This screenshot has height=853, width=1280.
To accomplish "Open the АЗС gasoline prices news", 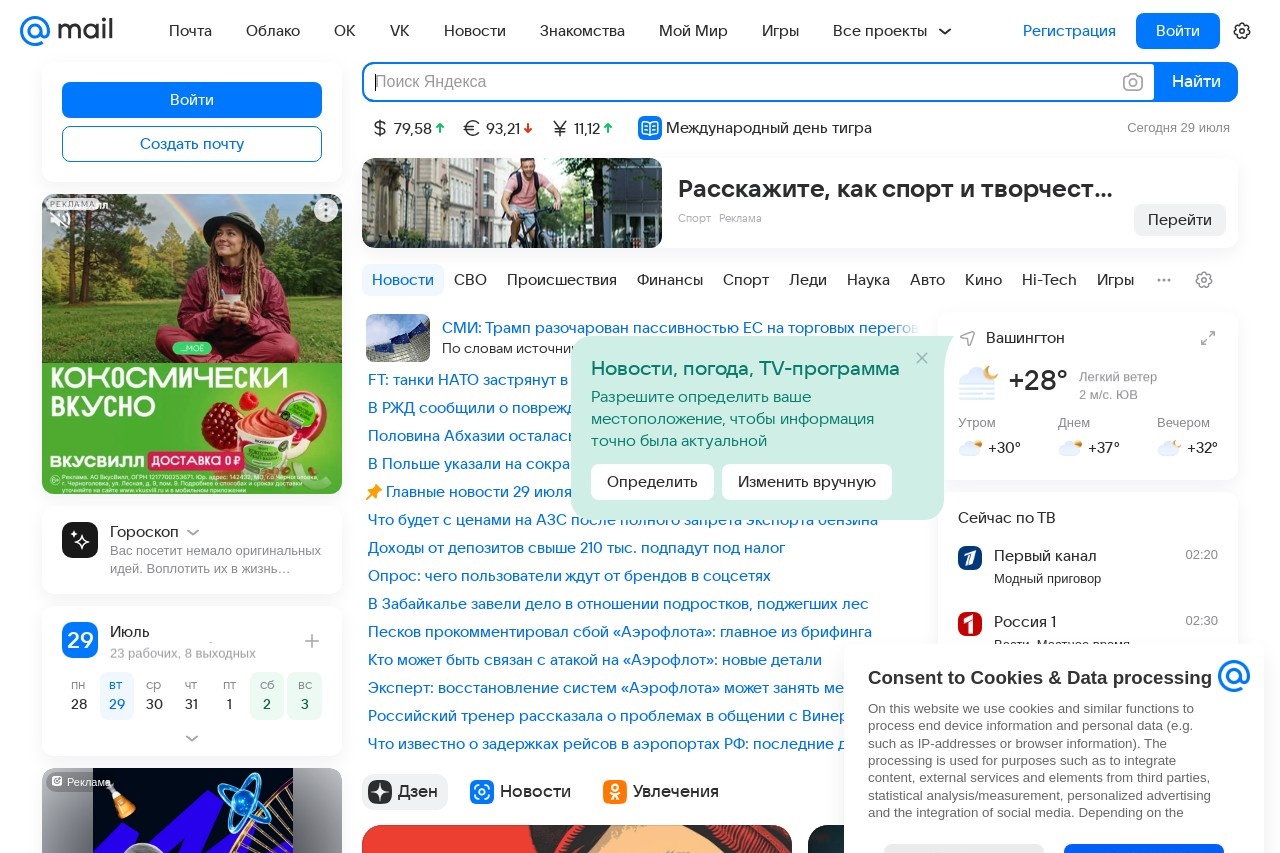I will pyautogui.click(x=623, y=520).
